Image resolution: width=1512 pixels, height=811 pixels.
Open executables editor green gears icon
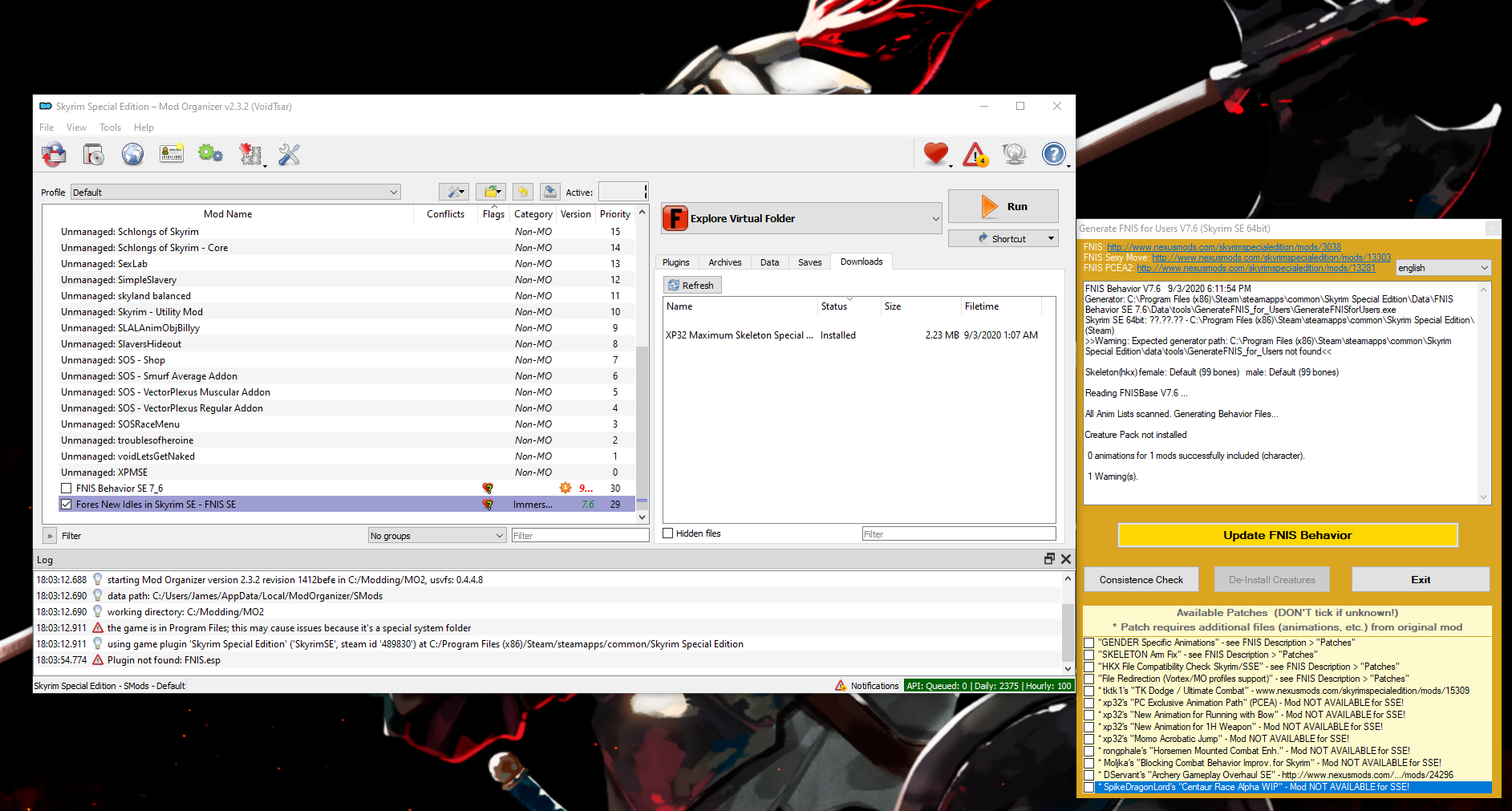[x=210, y=153]
